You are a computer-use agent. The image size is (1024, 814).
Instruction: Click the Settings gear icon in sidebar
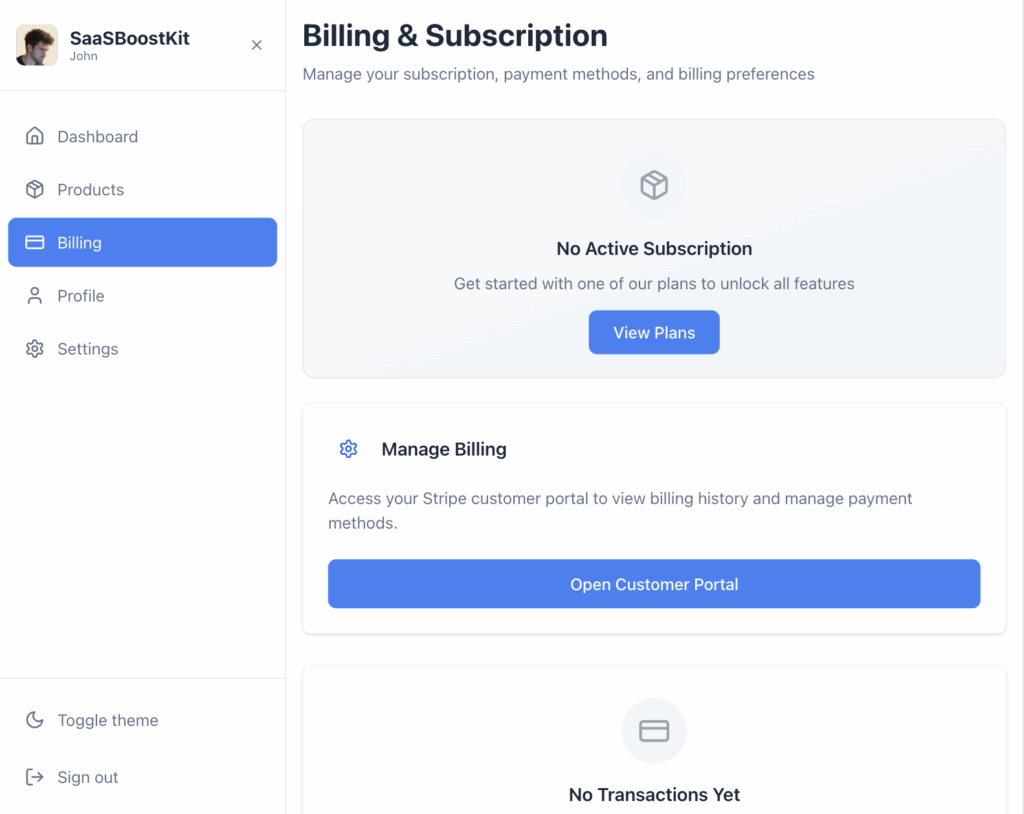pyautogui.click(x=35, y=349)
